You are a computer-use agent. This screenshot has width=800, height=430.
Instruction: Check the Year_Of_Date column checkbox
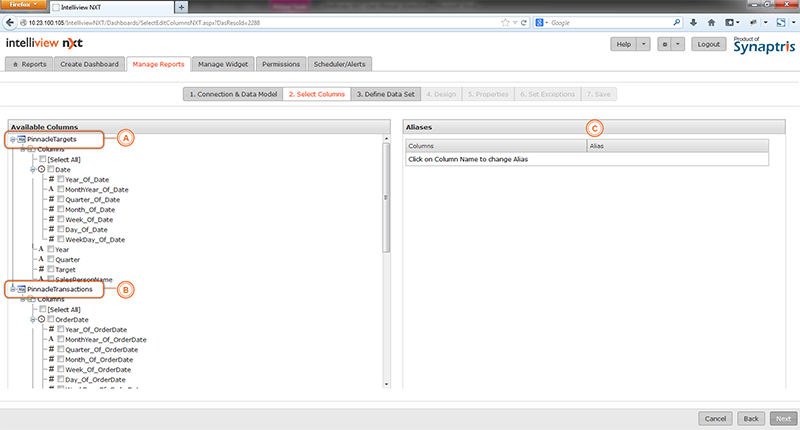(x=61, y=180)
